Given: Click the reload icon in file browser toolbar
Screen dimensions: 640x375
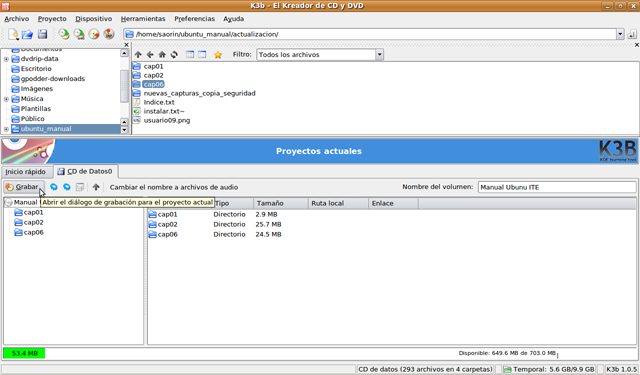Looking at the screenshot, I should tap(174, 55).
